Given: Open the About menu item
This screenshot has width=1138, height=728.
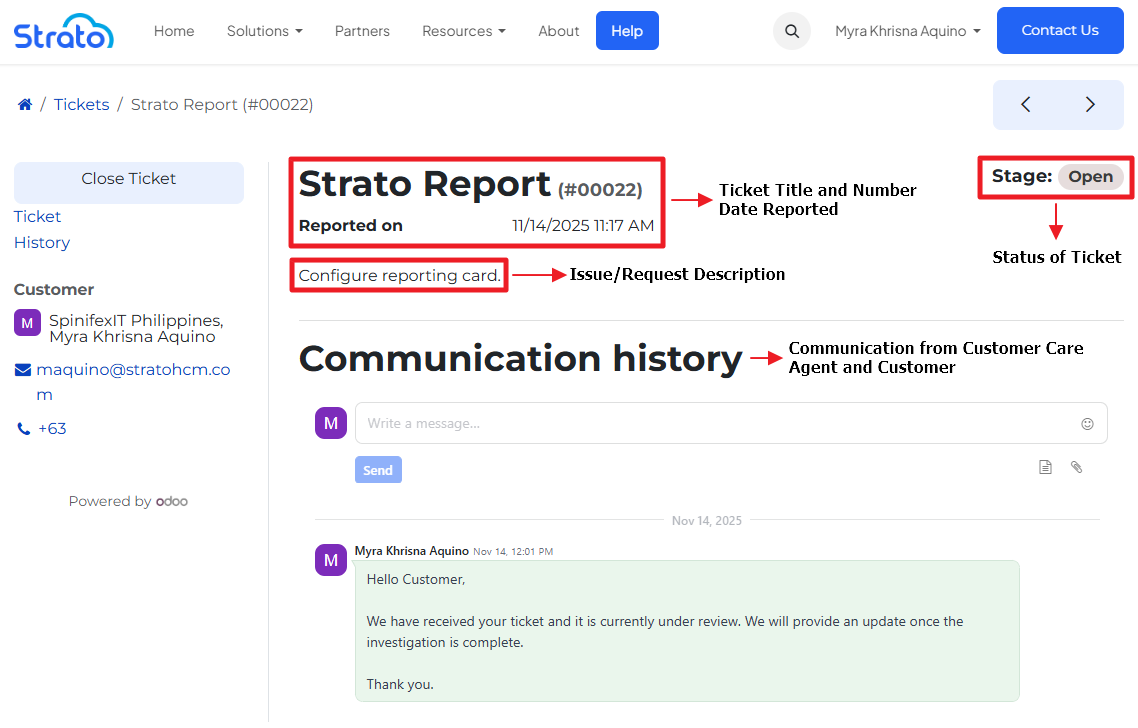Looking at the screenshot, I should 558,31.
